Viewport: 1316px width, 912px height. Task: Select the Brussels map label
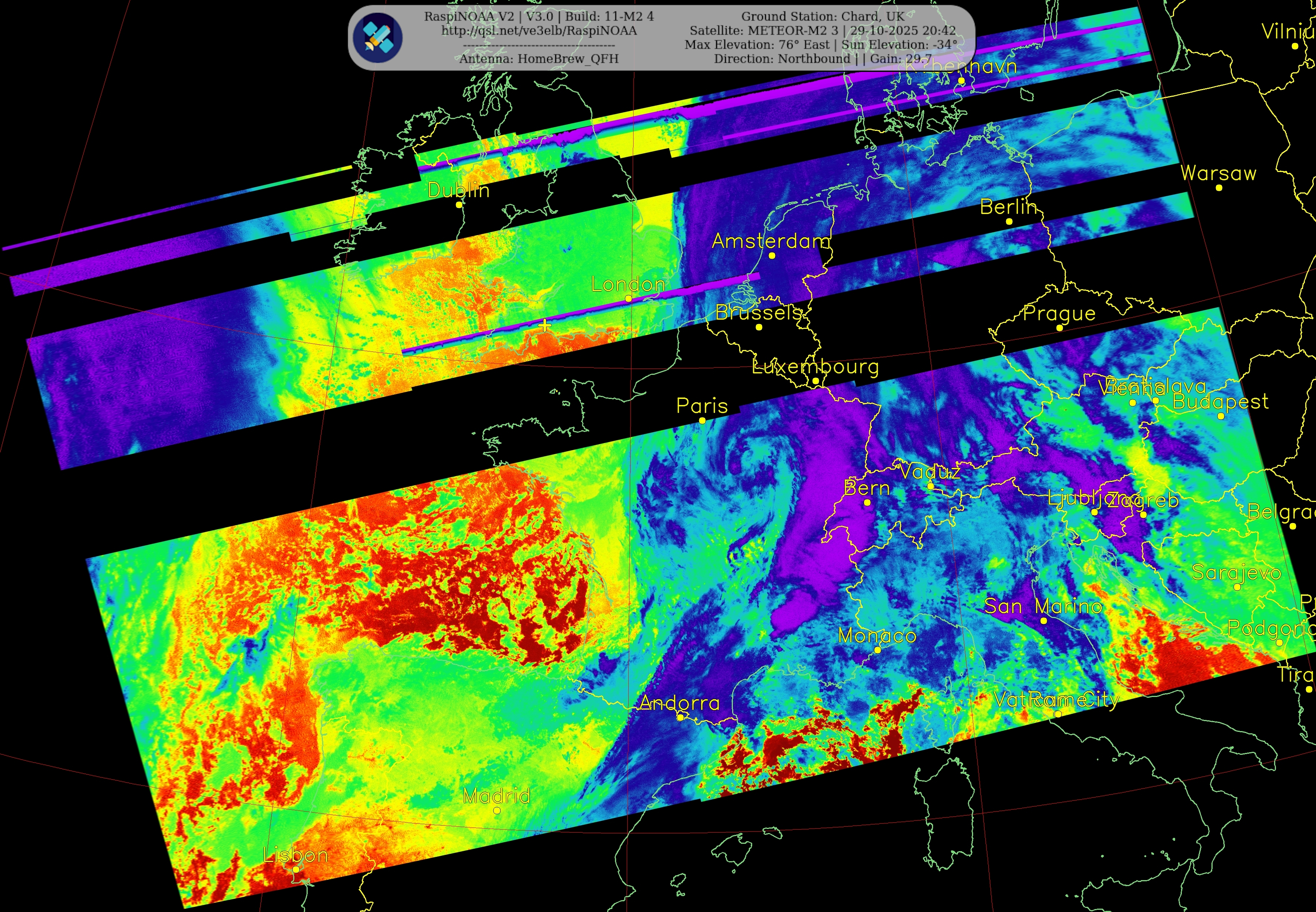tap(758, 313)
